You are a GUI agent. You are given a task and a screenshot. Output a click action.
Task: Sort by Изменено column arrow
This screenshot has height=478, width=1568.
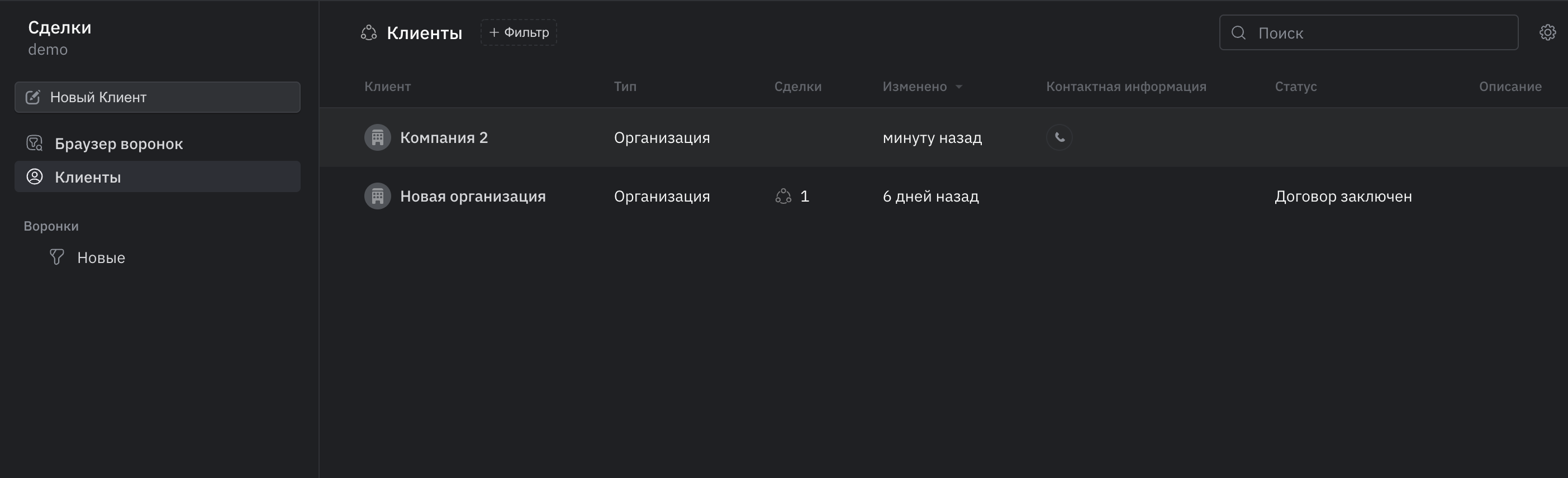[x=959, y=87]
